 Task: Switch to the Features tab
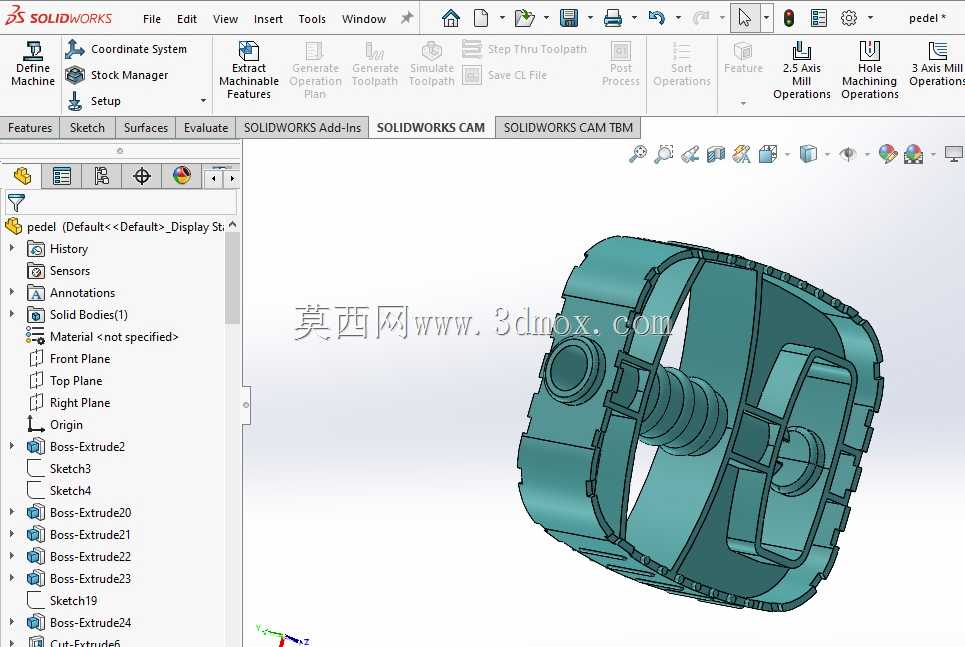[30, 127]
